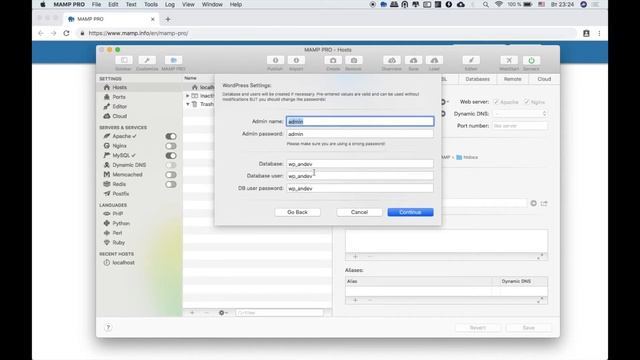Click the Publish toolbar icon
Viewport: 640px width, 360px height.
pyautogui.click(x=275, y=60)
